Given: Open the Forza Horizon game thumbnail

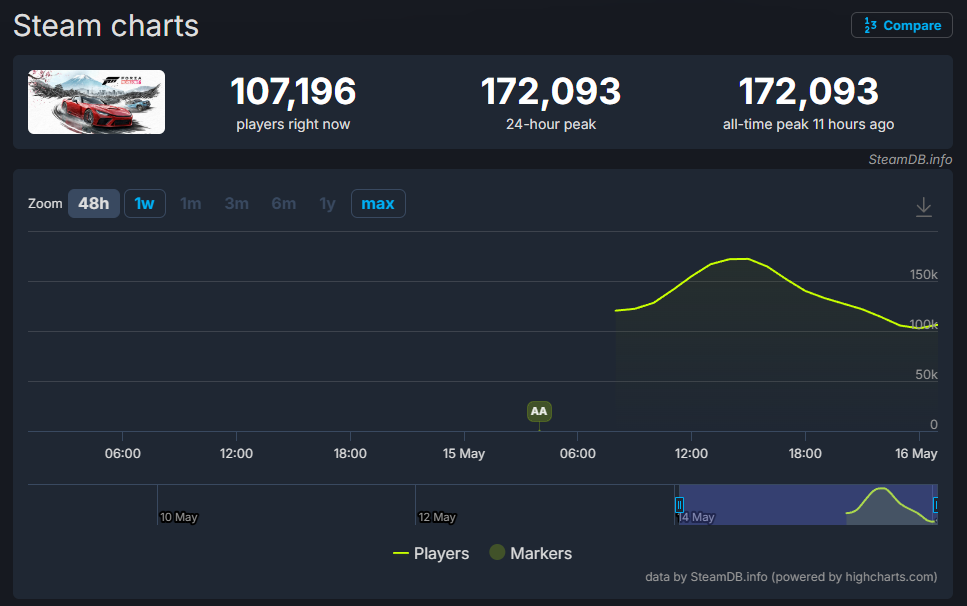Looking at the screenshot, I should click(x=96, y=102).
